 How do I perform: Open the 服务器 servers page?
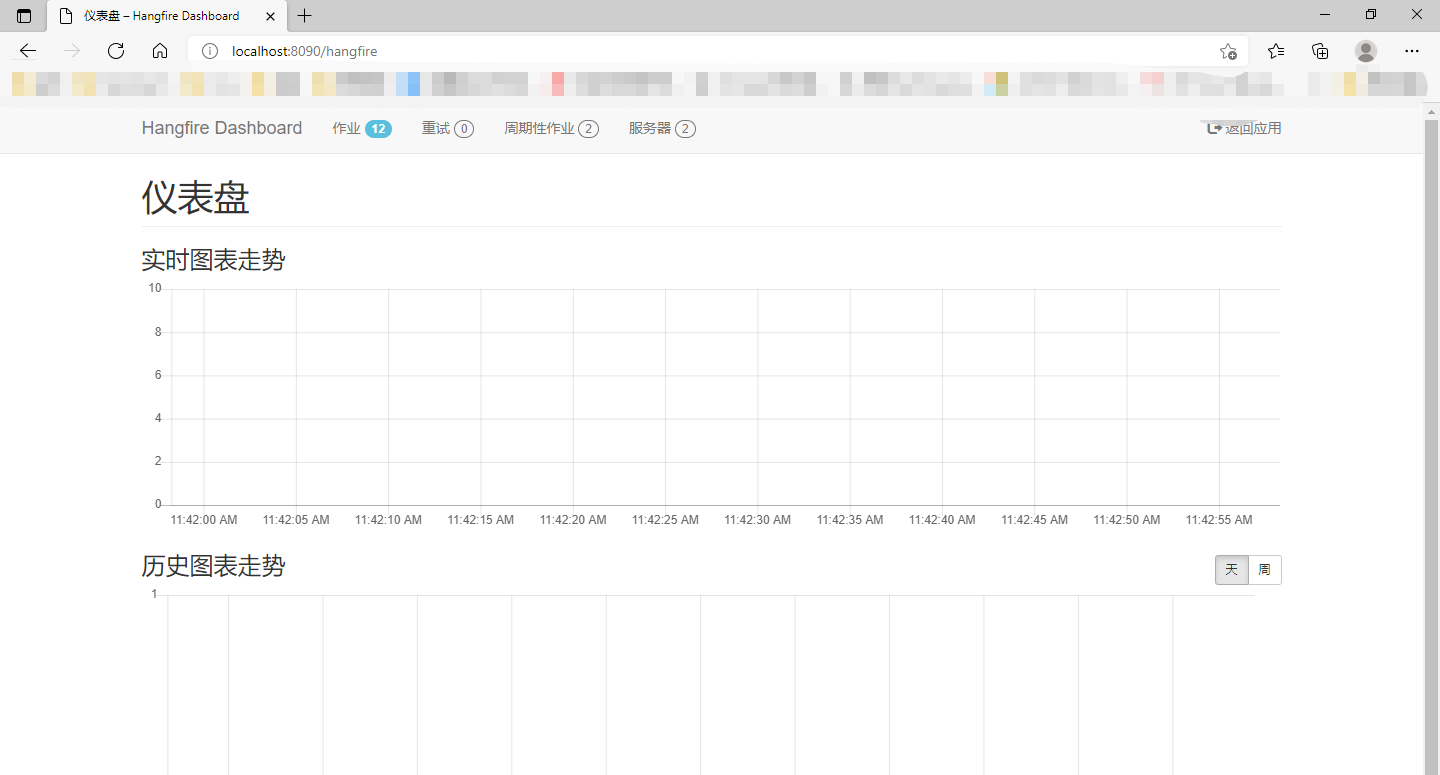pyautogui.click(x=662, y=128)
